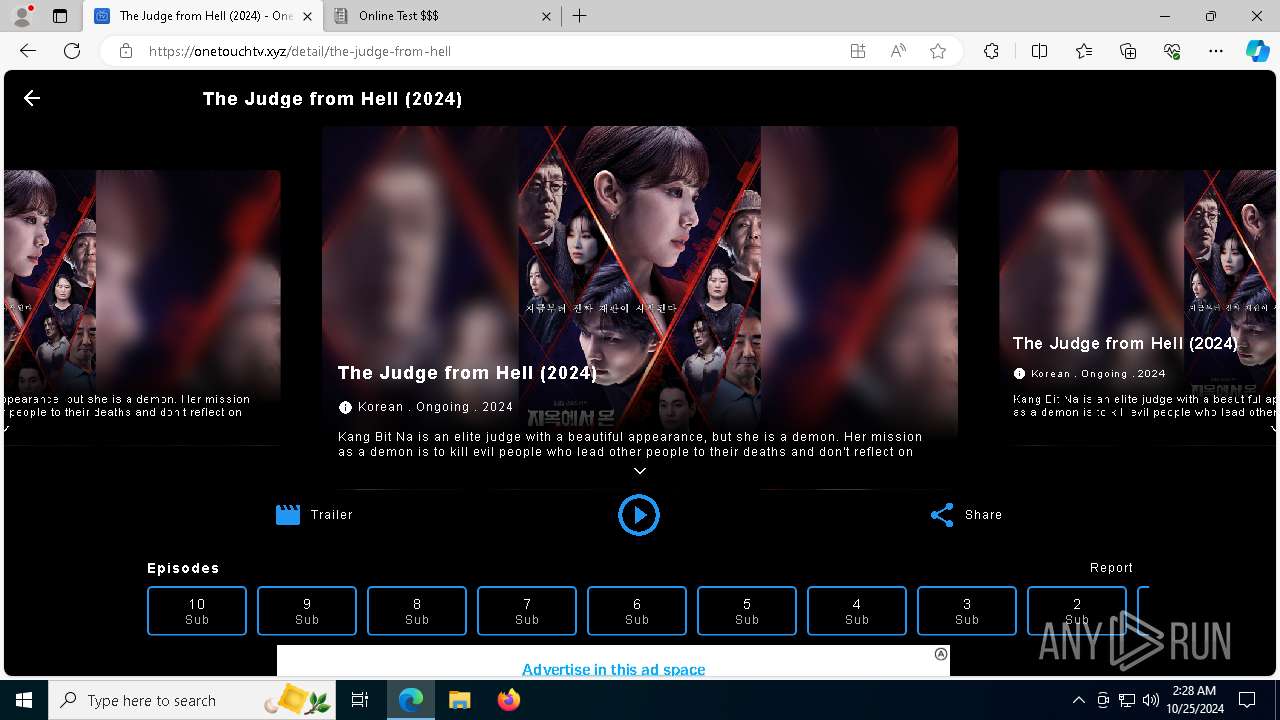This screenshot has width=1280, height=720.
Task: Open the tab actions menu icon
Action: [60, 16]
